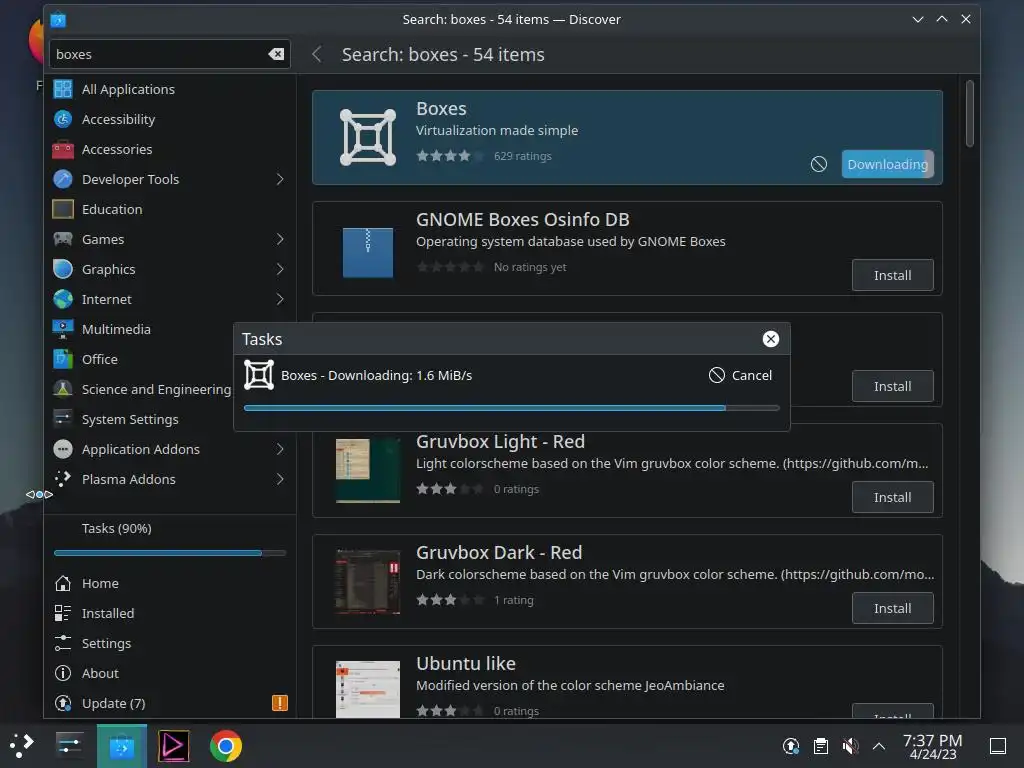Show hidden system tray icons arrow

pyautogui.click(x=879, y=746)
